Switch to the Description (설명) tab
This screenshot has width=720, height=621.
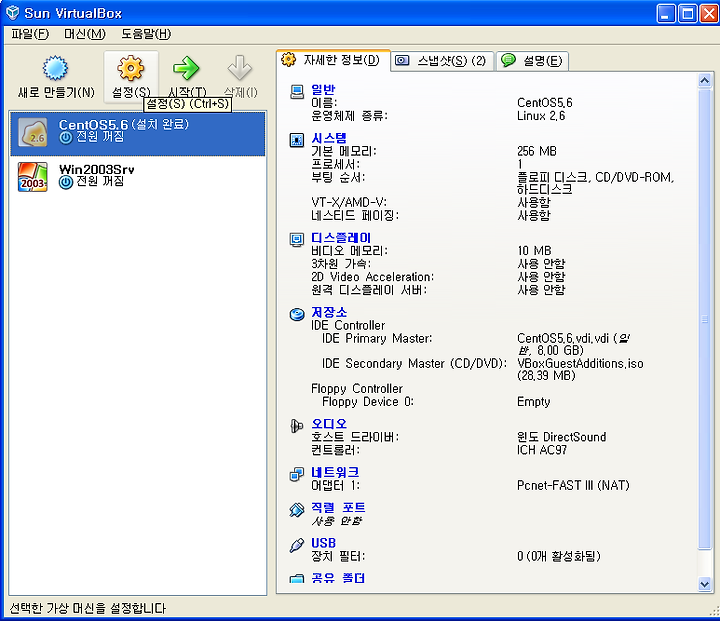click(532, 61)
